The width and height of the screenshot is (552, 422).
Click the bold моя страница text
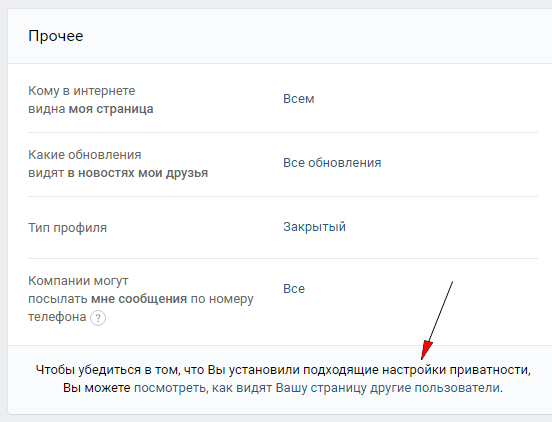point(111,109)
